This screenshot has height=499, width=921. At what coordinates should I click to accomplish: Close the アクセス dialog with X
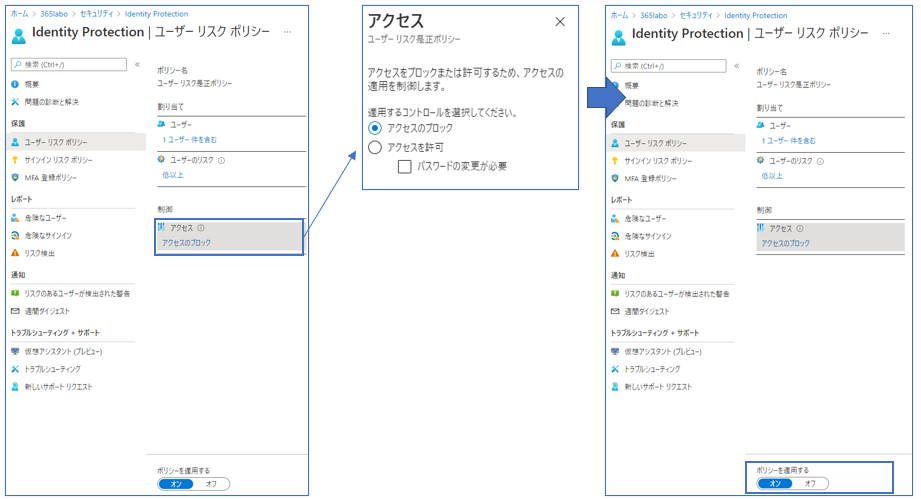tap(560, 22)
